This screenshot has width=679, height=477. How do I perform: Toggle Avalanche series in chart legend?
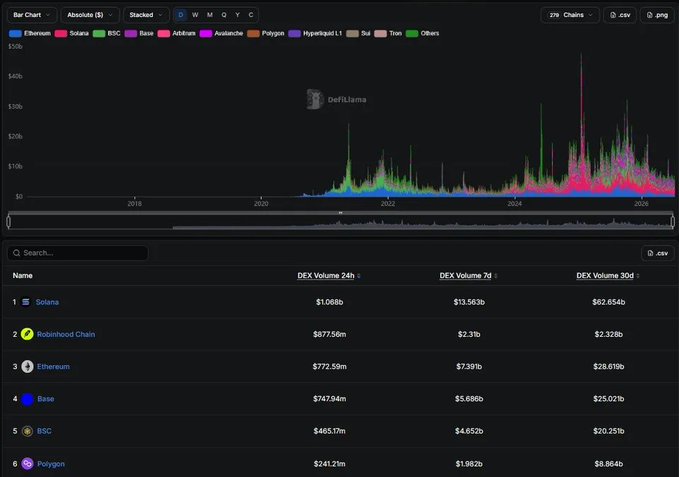click(x=221, y=33)
